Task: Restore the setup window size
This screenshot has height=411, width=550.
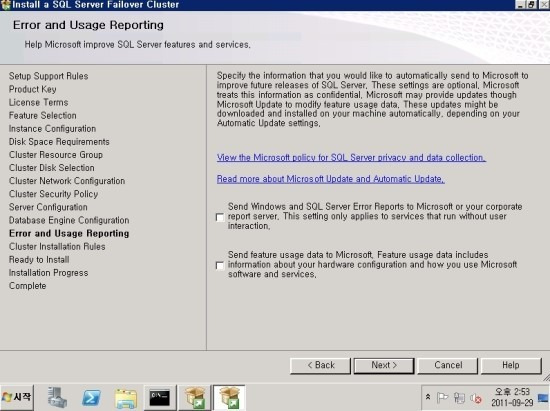Action: 531,5
